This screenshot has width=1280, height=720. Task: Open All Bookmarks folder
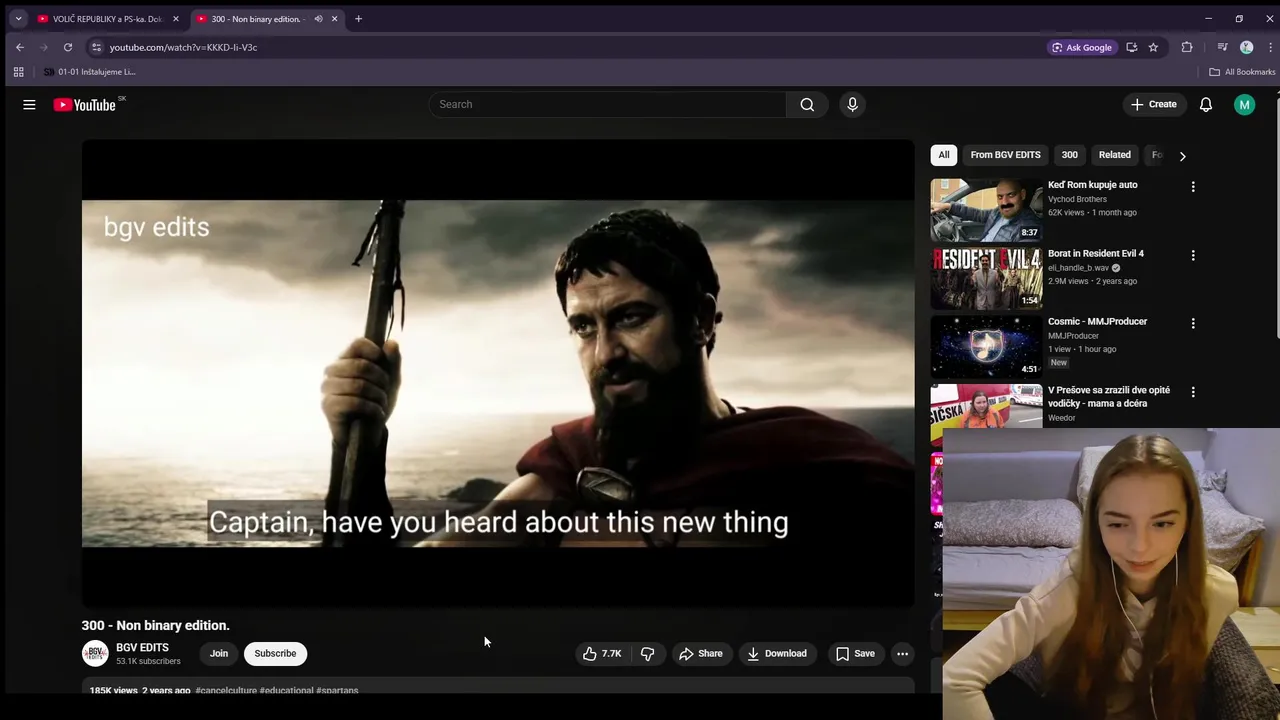[x=1242, y=72]
